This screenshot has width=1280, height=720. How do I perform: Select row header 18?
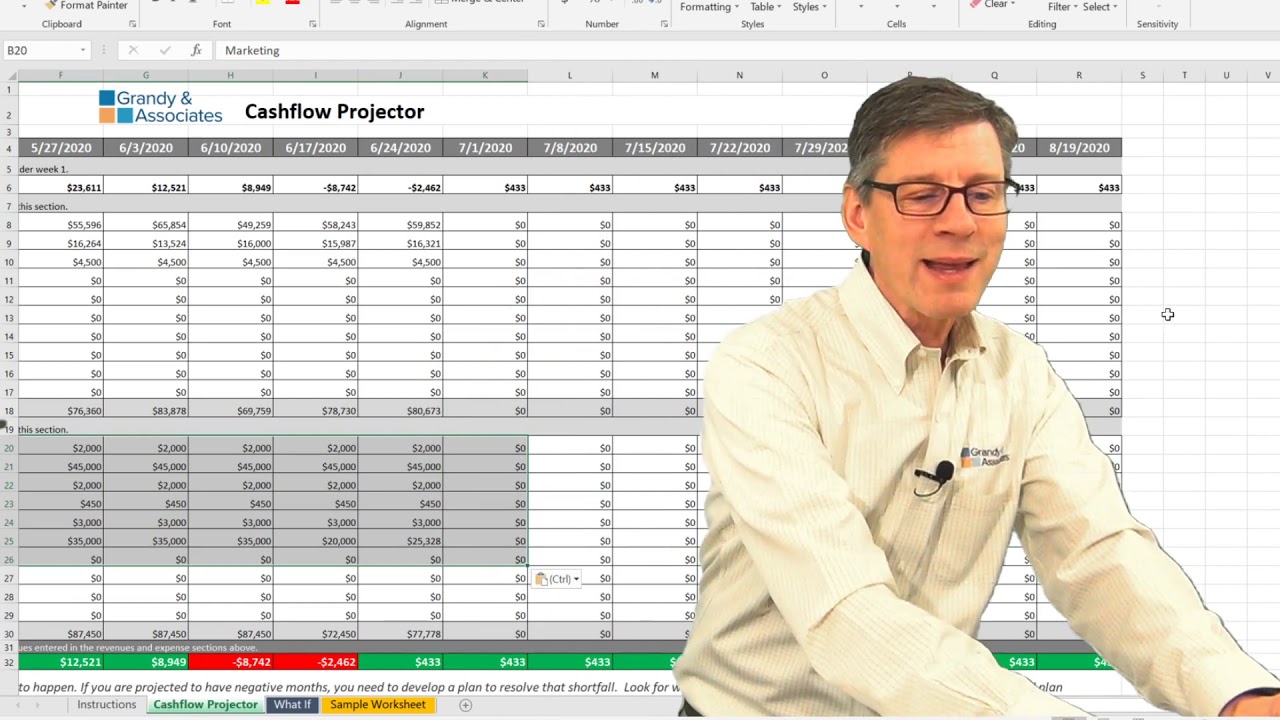(9, 411)
